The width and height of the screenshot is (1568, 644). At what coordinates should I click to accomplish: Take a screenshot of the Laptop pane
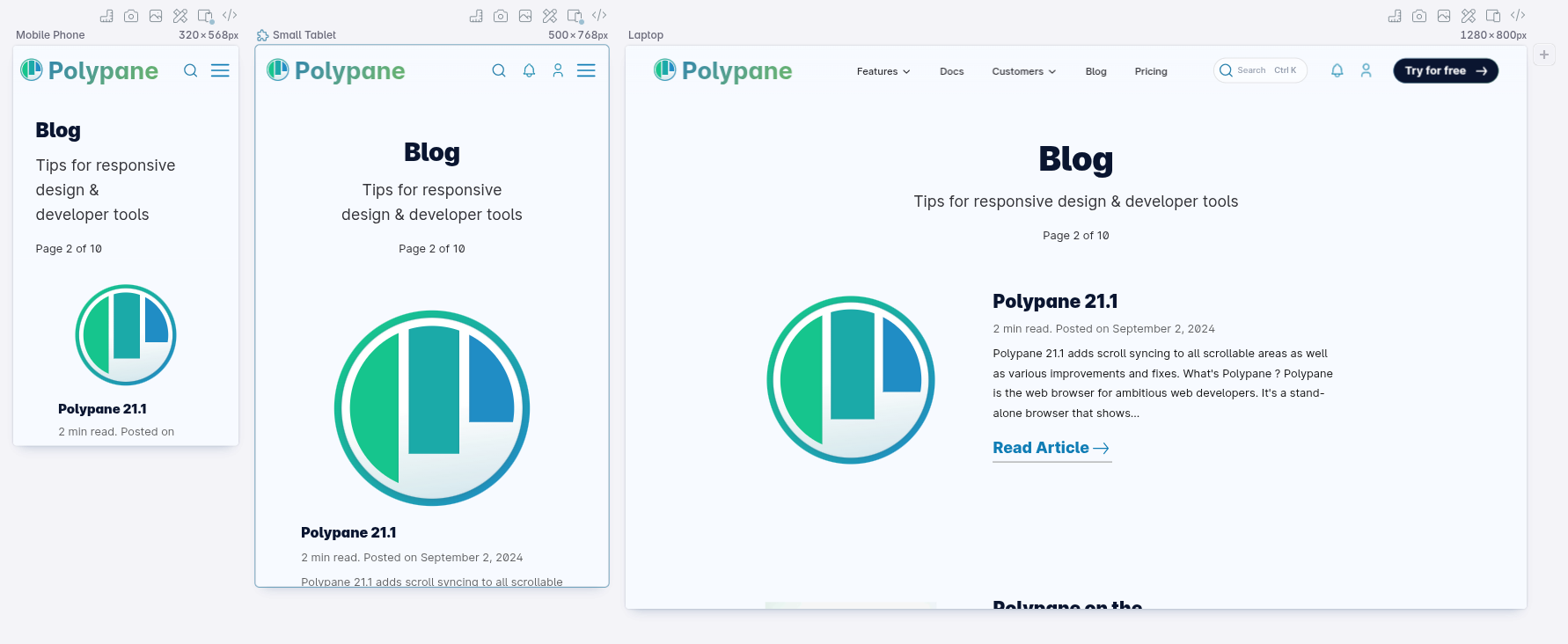tap(1419, 16)
